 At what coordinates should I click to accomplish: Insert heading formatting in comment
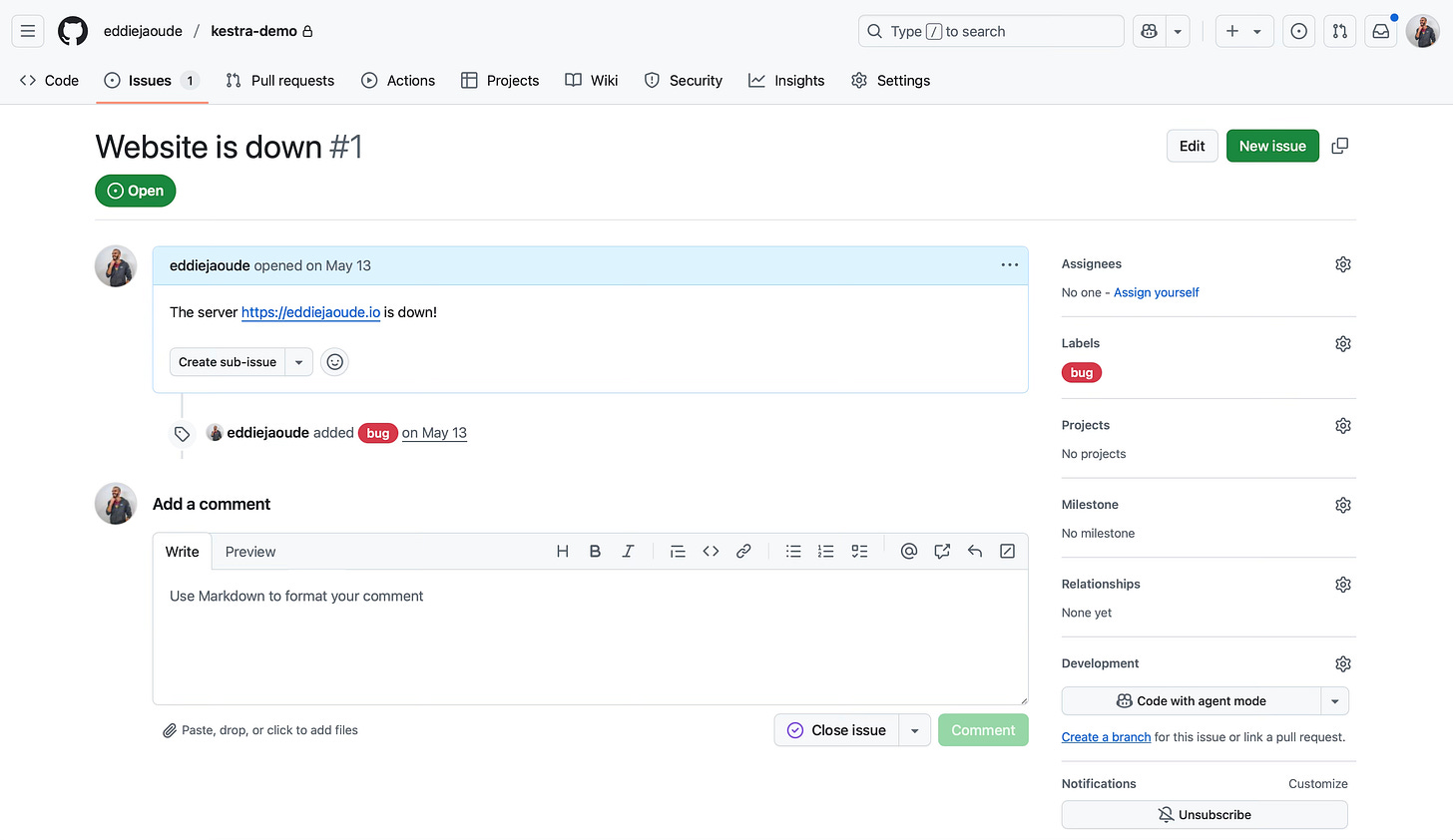[x=563, y=552]
